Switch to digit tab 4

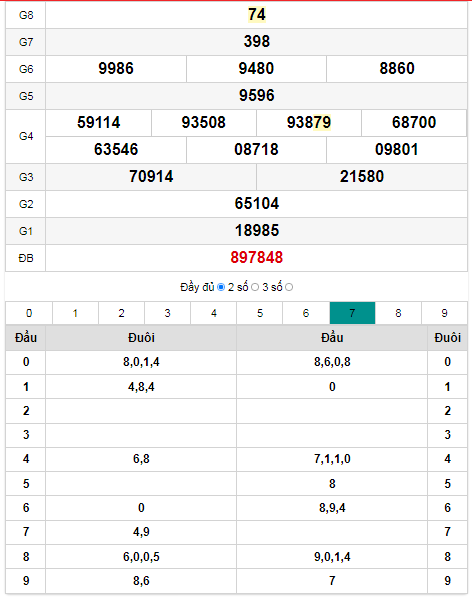click(214, 313)
